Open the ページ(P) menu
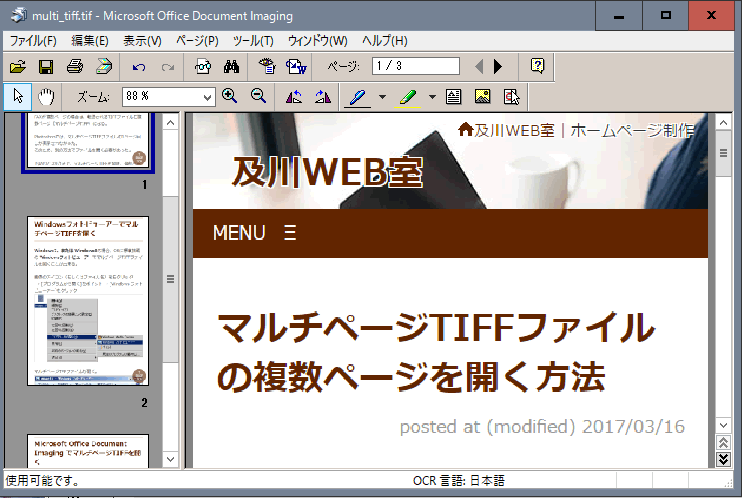The width and height of the screenshot is (742, 498). 197,41
